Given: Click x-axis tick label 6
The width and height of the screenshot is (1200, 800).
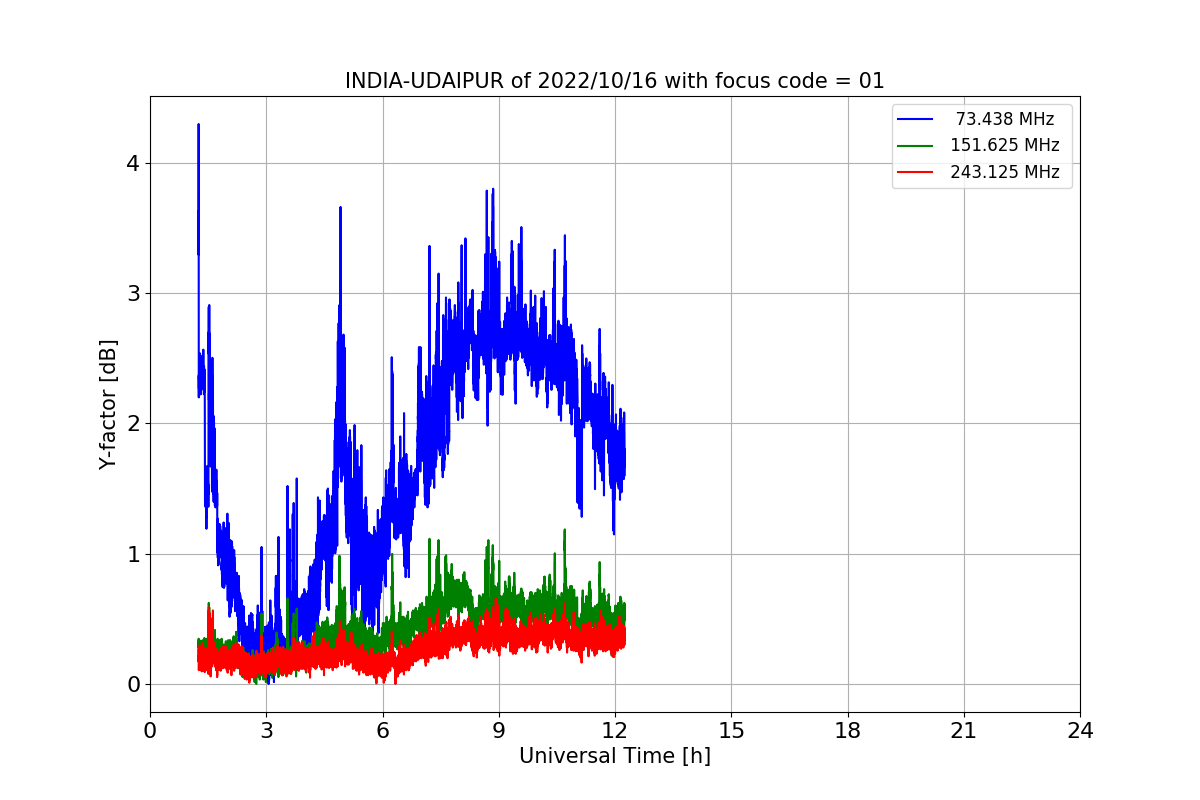Looking at the screenshot, I should click(x=382, y=731).
